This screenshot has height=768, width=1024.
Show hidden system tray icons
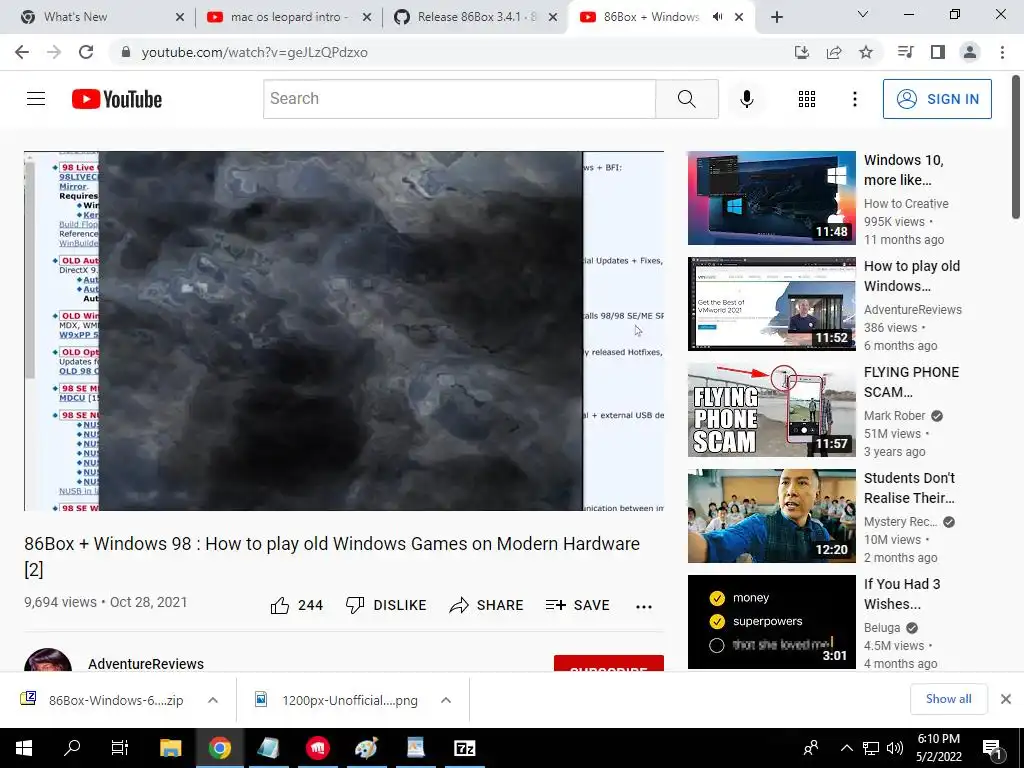[846, 748]
